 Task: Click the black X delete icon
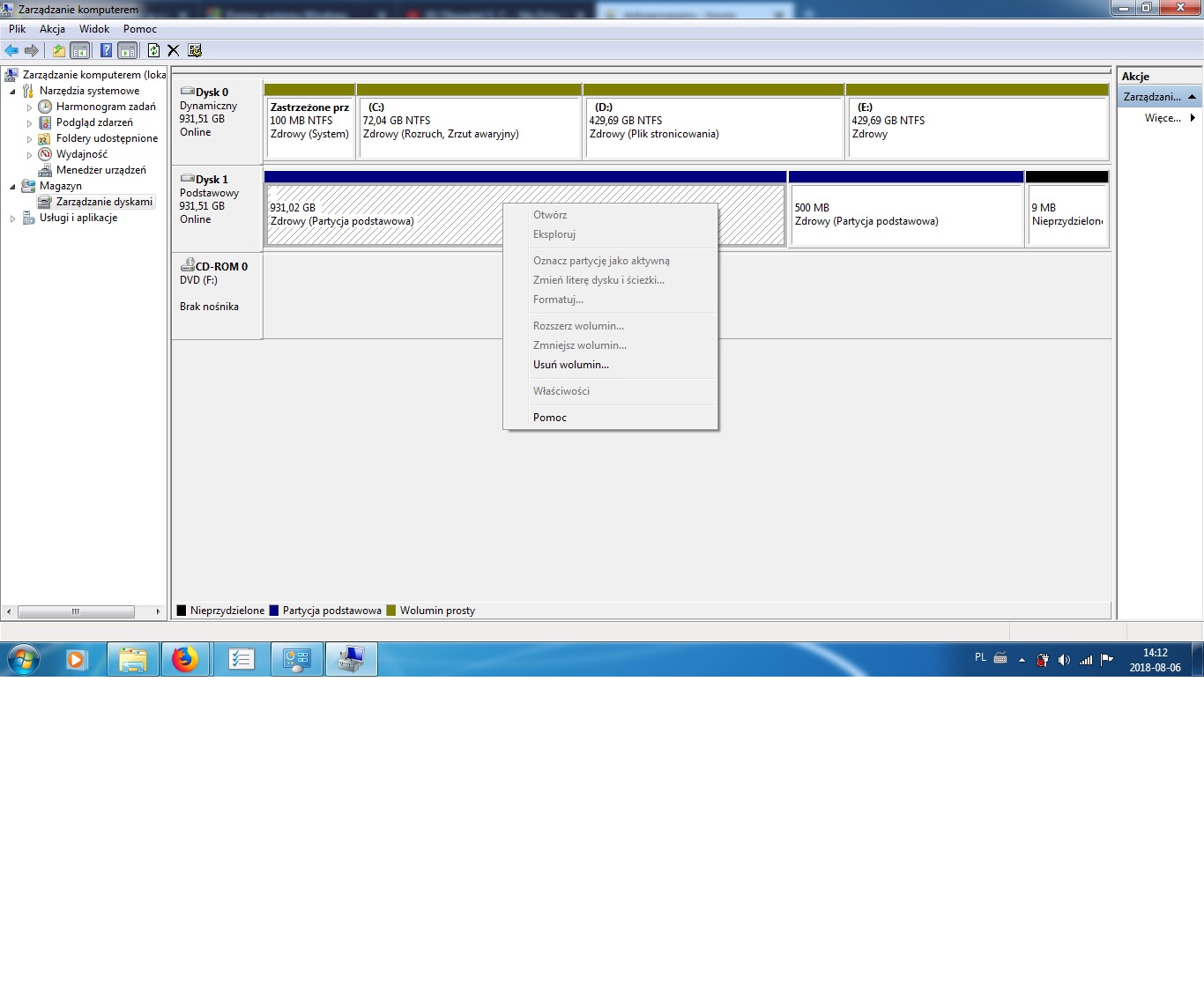[x=174, y=50]
